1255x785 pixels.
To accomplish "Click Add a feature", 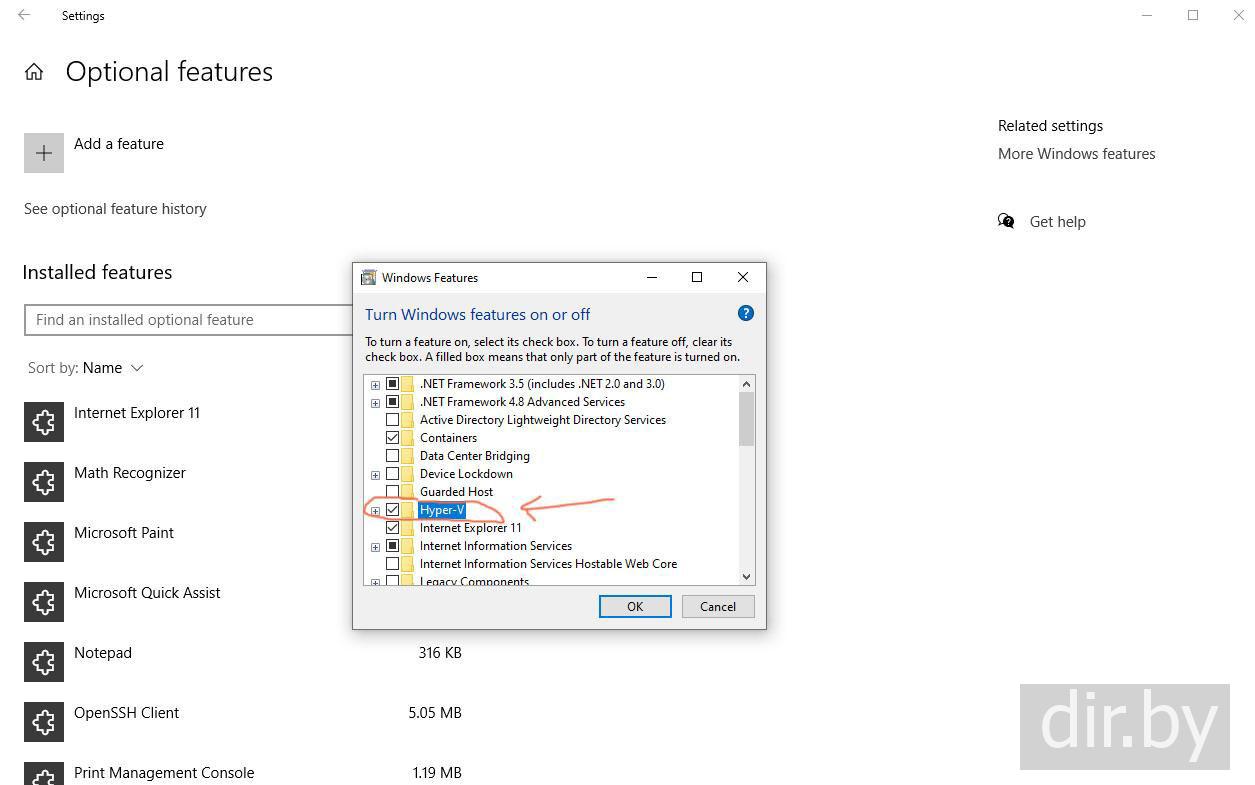I will tap(119, 144).
